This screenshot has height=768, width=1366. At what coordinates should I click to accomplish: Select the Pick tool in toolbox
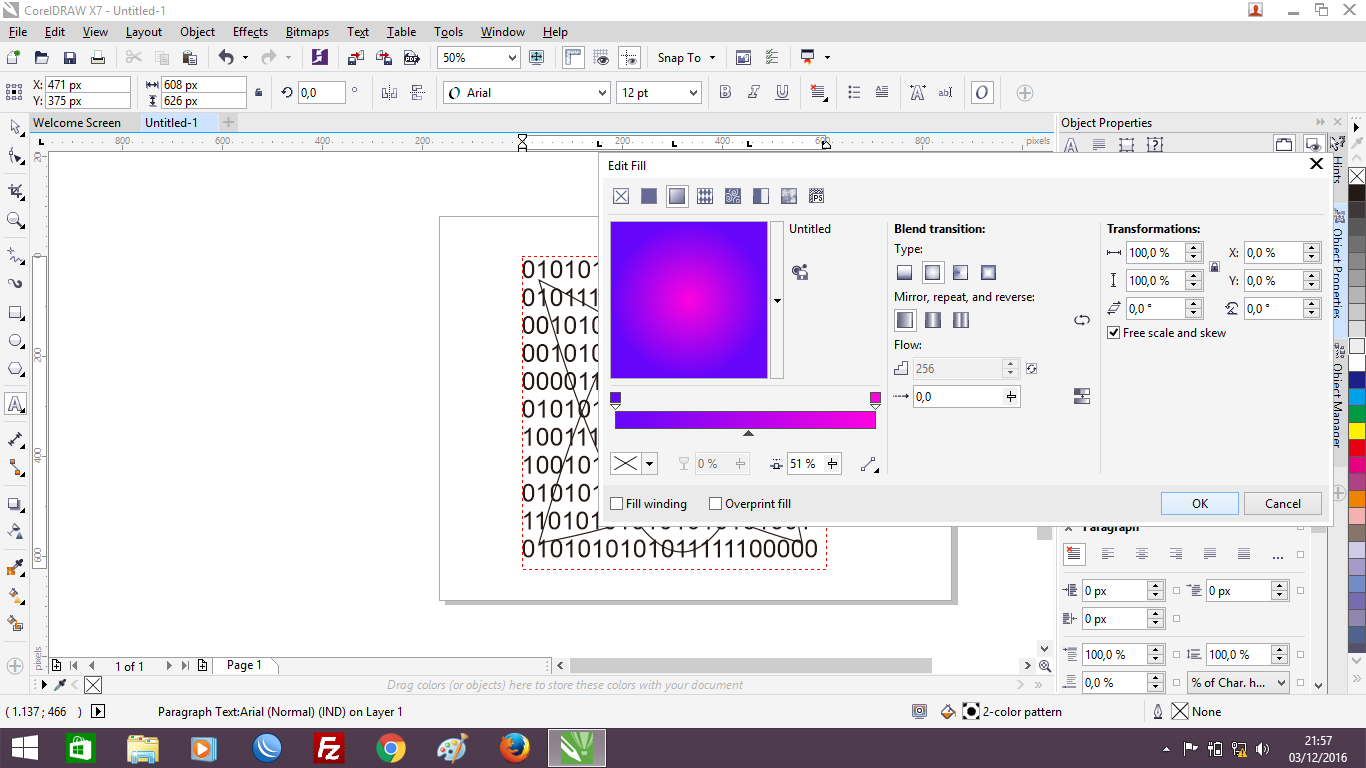click(x=15, y=127)
